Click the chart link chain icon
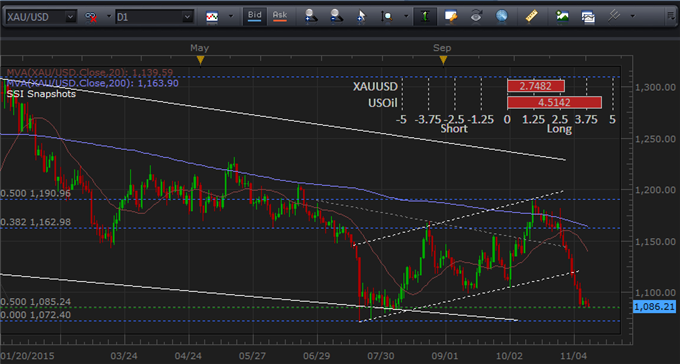The image size is (680, 364). click(91, 17)
